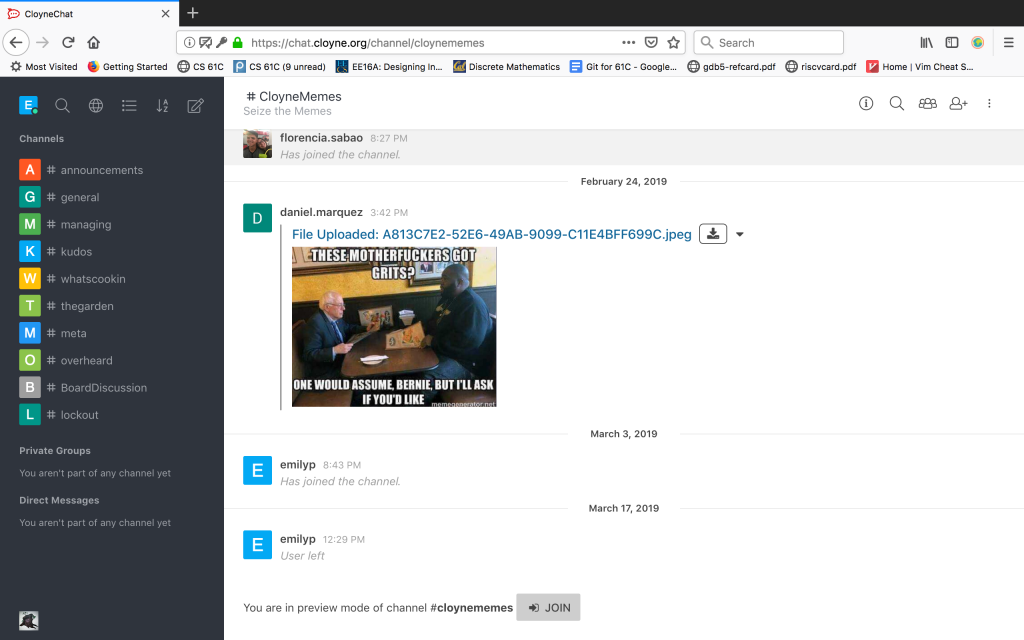The height and width of the screenshot is (640, 1024).
Task: Create a new channel with the pencil icon
Action: (195, 105)
